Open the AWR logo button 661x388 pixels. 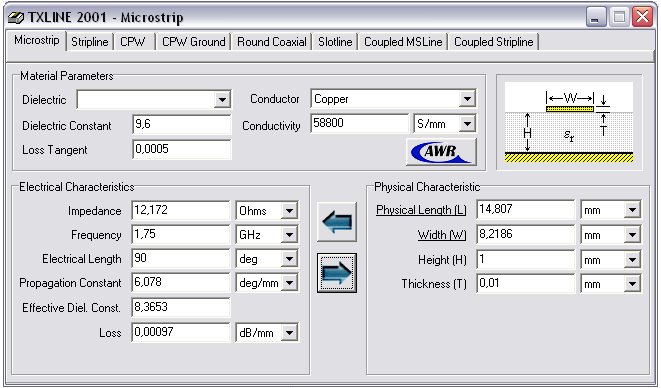(x=441, y=151)
